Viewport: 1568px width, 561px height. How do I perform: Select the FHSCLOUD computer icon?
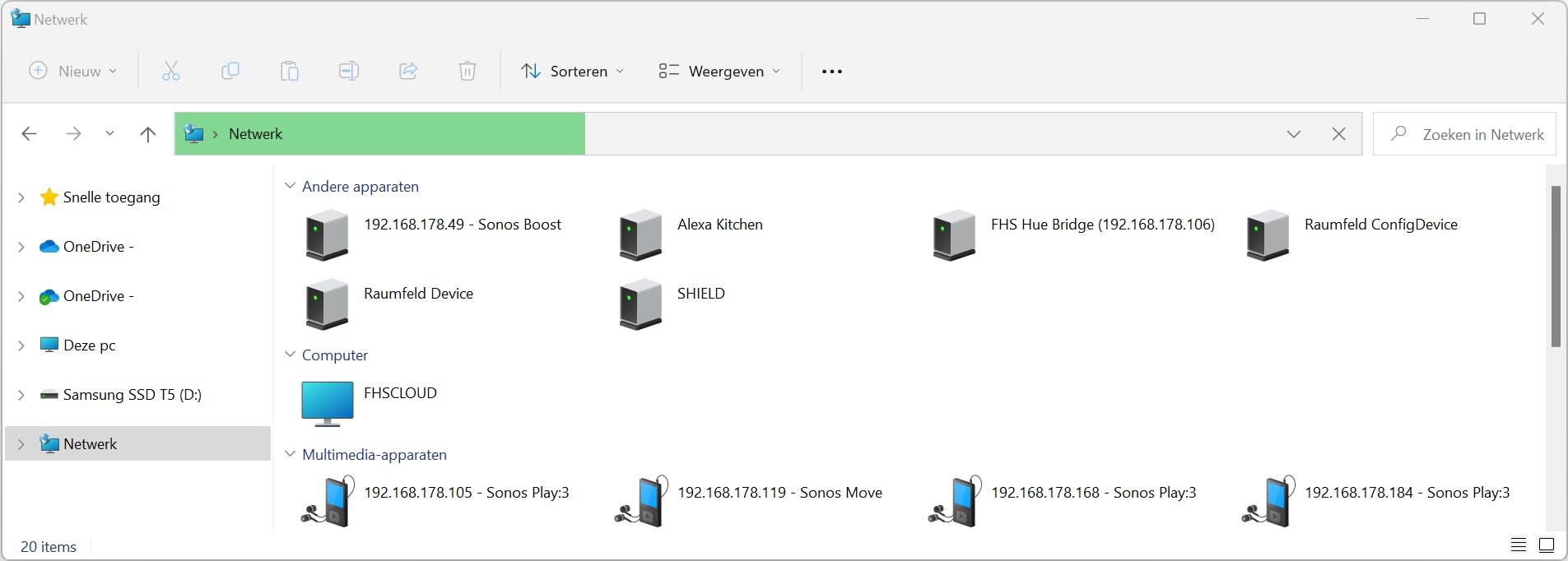(x=327, y=404)
